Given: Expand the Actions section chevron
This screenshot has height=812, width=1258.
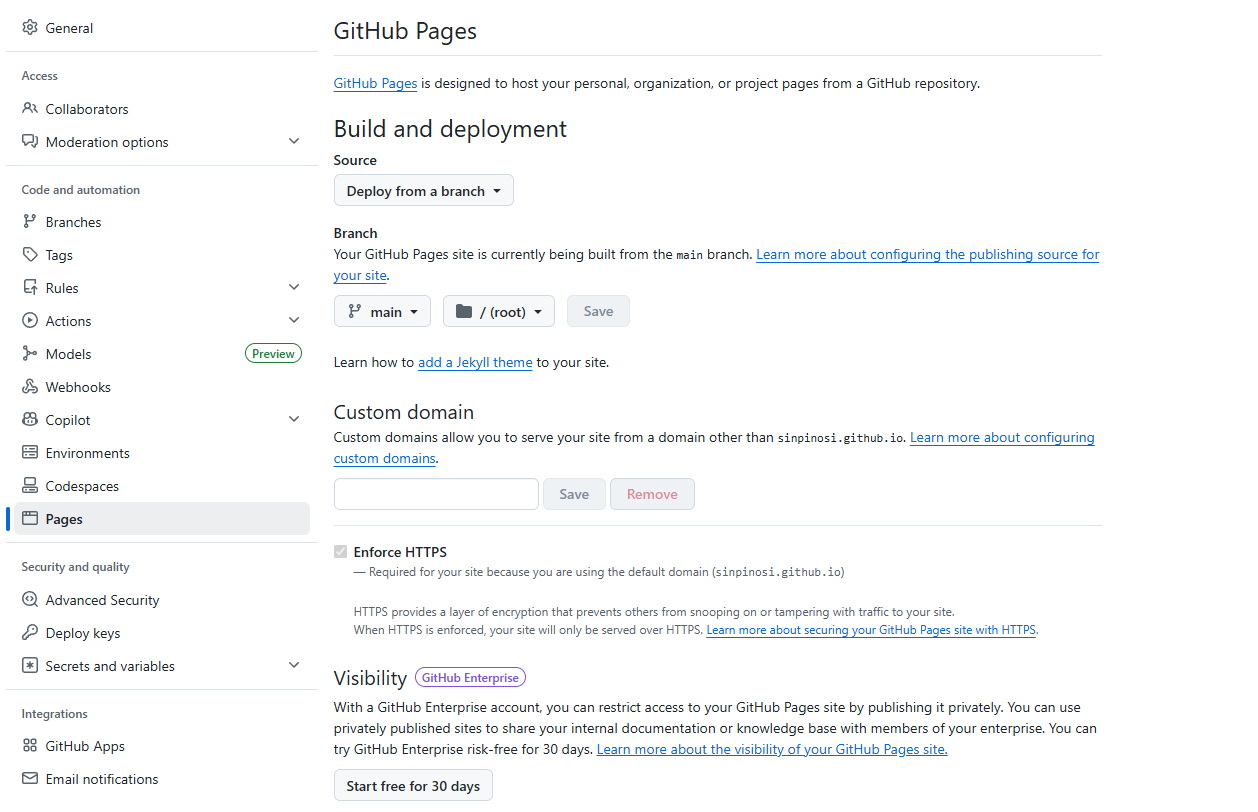Looking at the screenshot, I should click(x=294, y=321).
